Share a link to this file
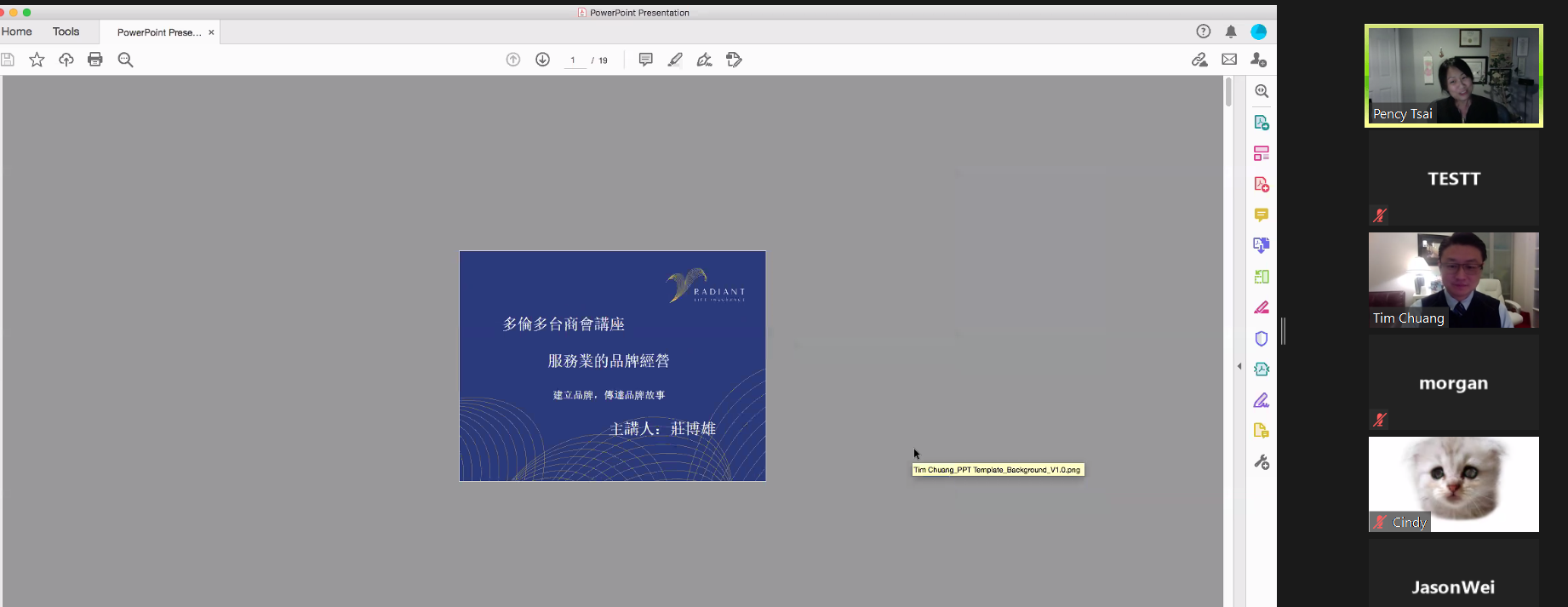1568x607 pixels. pyautogui.click(x=1199, y=60)
